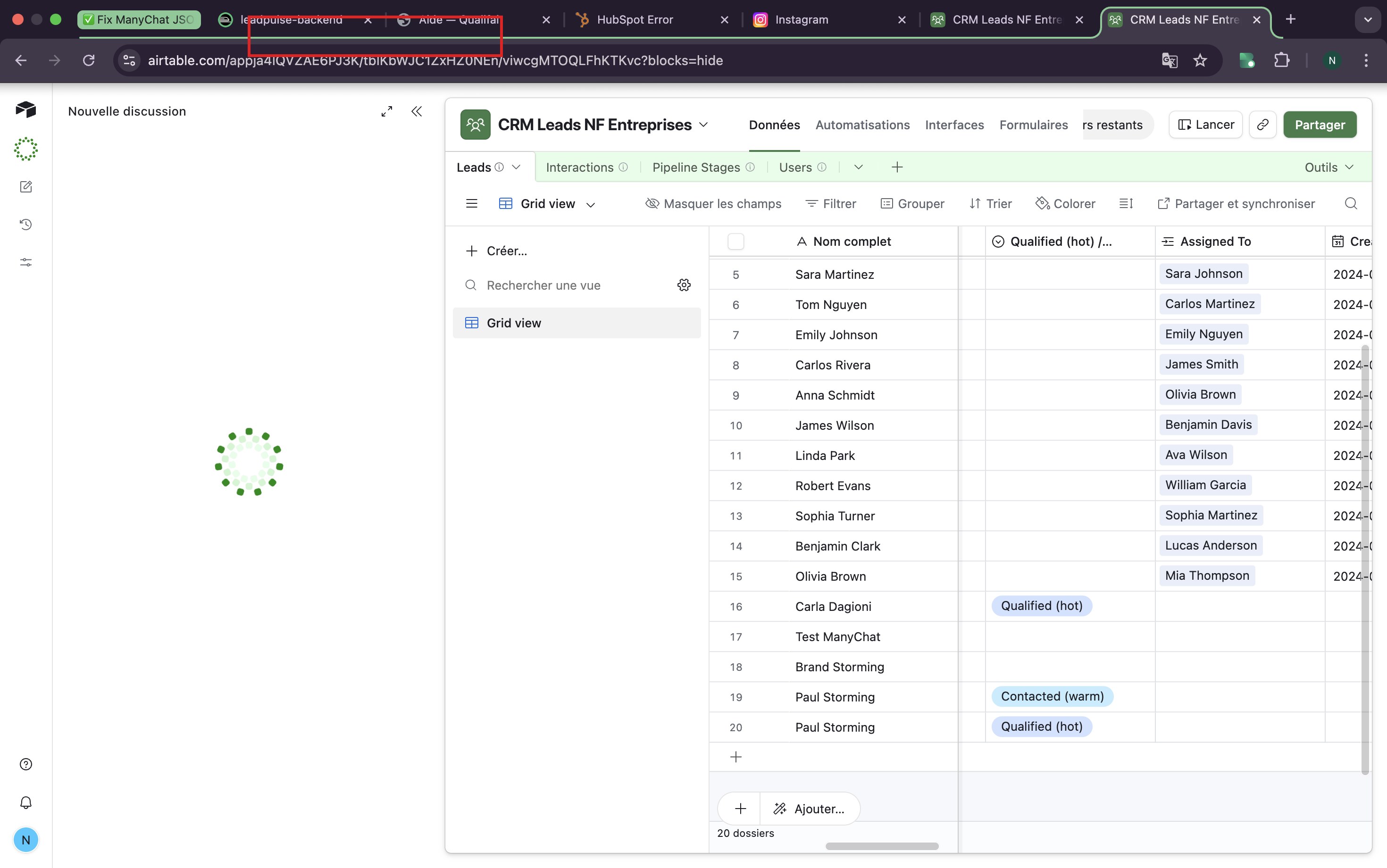This screenshot has width=1387, height=868.
Task: Expand the Grid view dropdown arrow
Action: [591, 204]
